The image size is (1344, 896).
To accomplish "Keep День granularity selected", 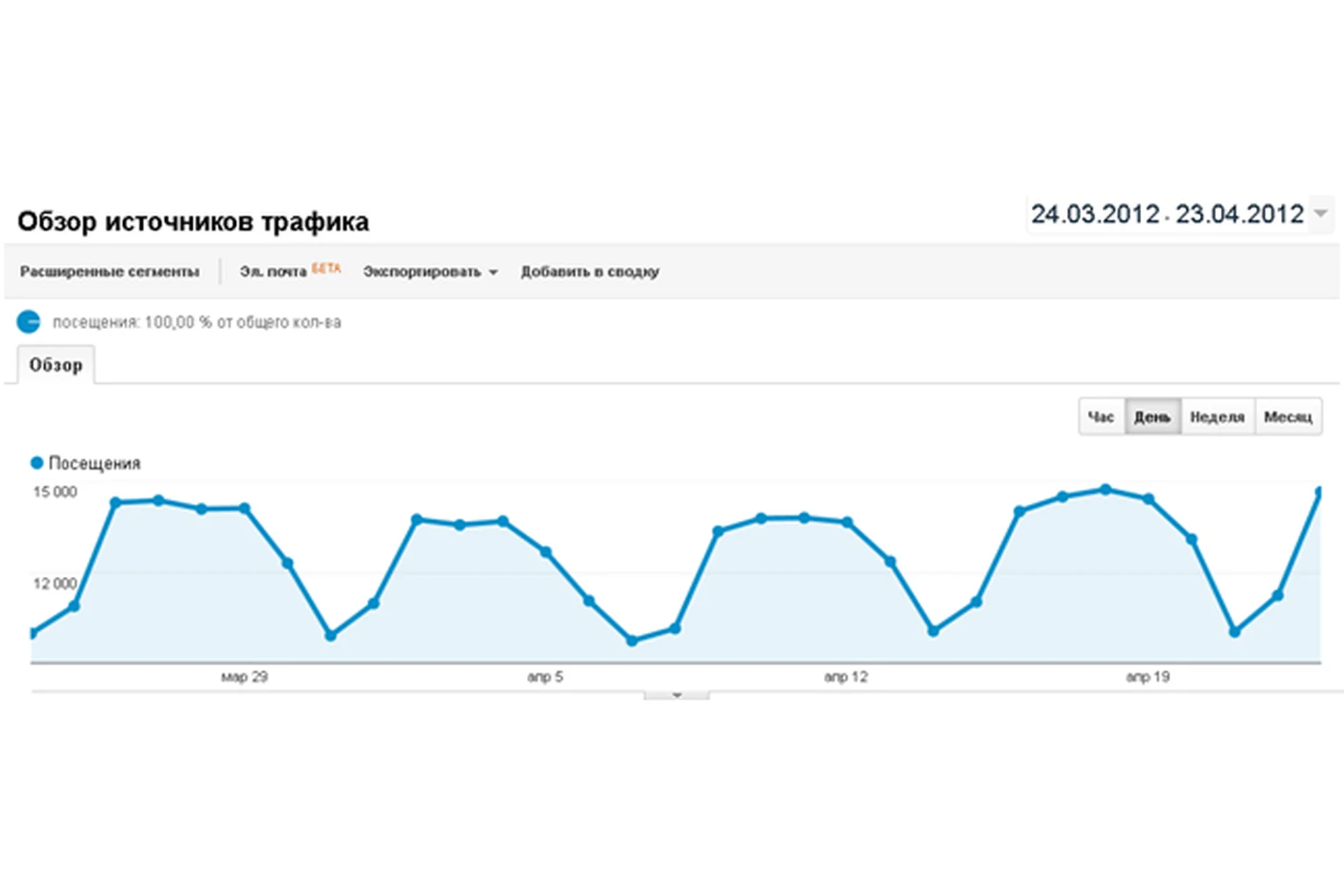I will click(1151, 416).
